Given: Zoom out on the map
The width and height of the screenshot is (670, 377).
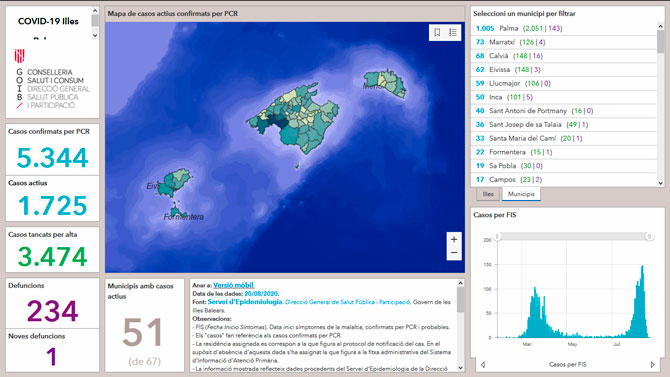Looking at the screenshot, I should coord(454,253).
